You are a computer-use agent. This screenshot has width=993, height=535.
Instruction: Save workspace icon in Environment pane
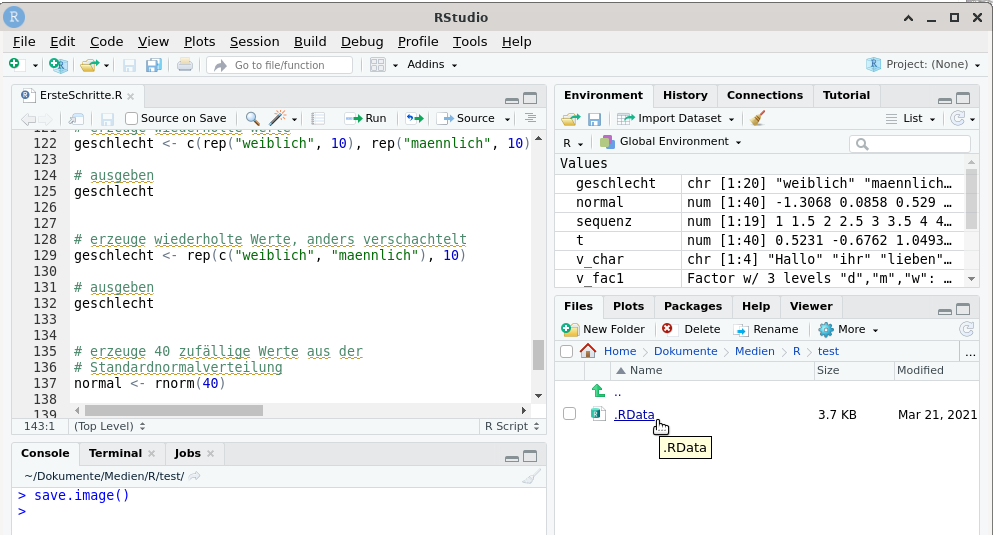[x=594, y=118]
